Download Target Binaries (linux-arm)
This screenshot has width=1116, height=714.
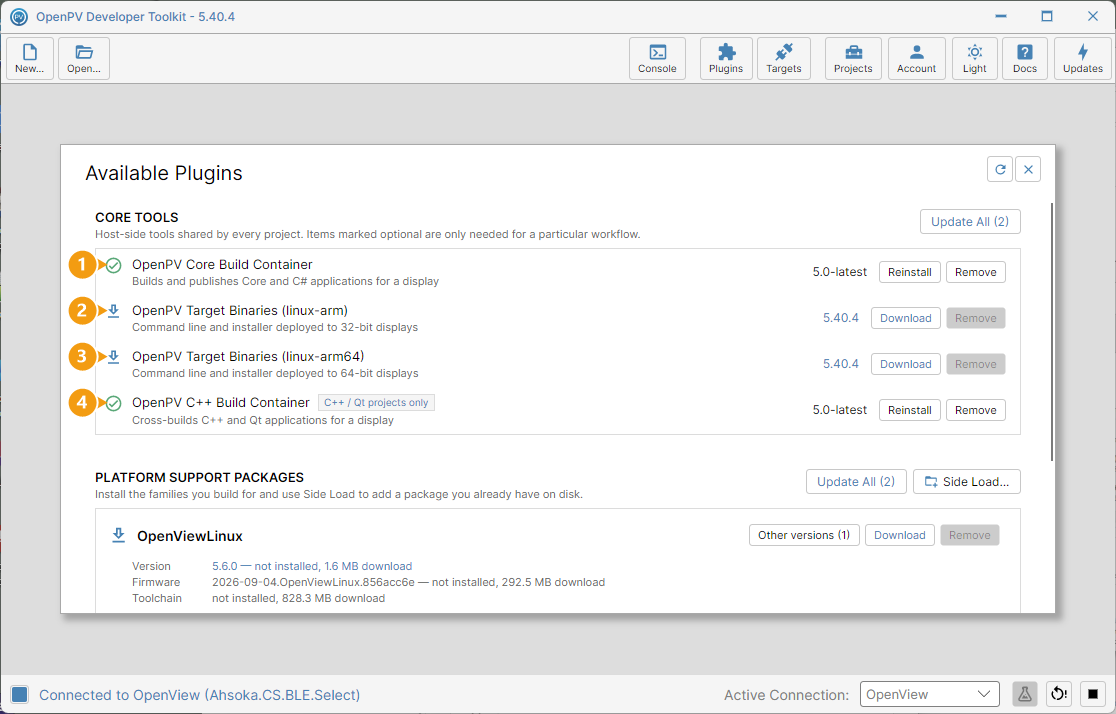coord(905,318)
